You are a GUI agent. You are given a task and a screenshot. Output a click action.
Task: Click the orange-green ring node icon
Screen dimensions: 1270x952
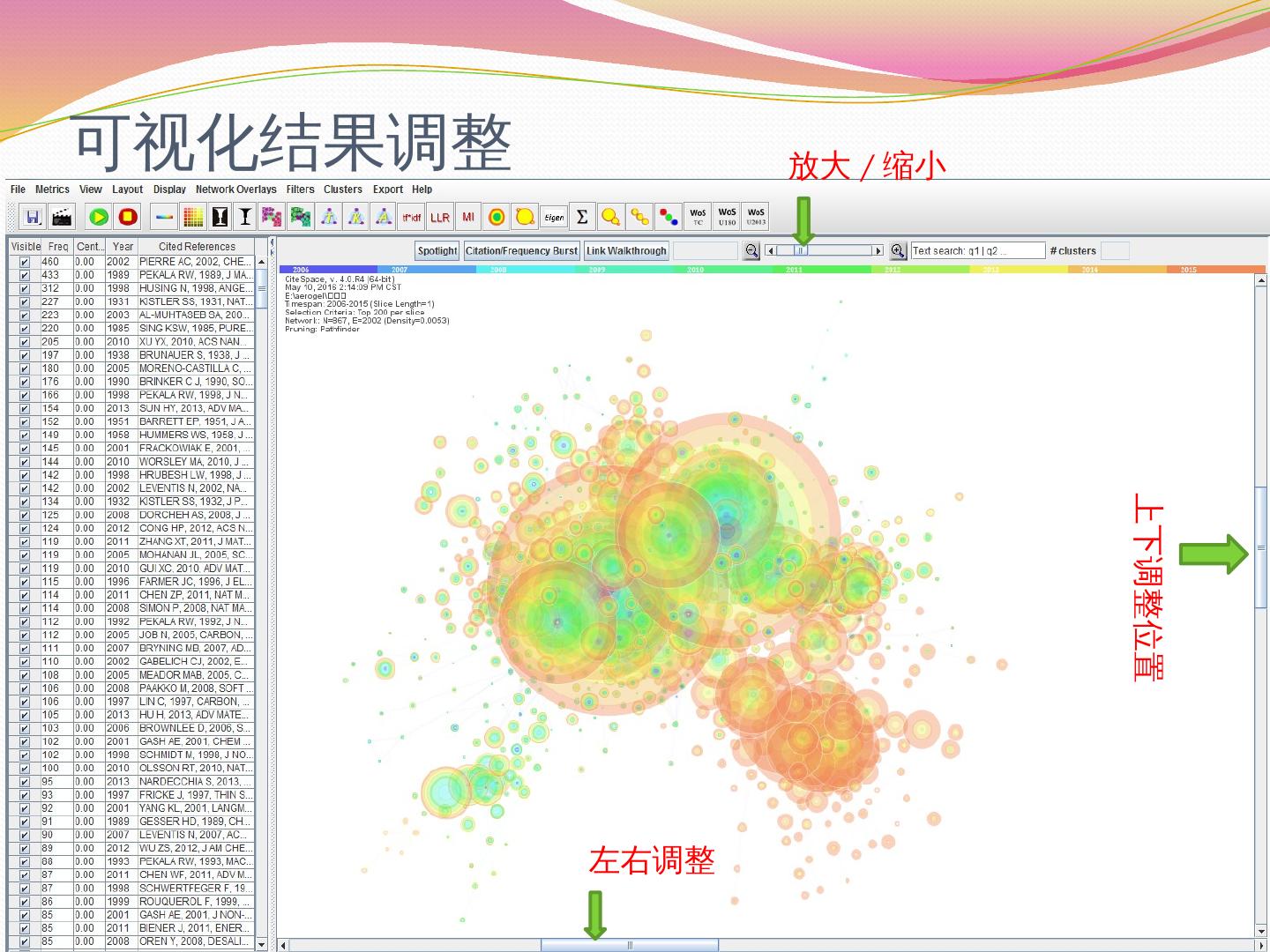[497, 217]
